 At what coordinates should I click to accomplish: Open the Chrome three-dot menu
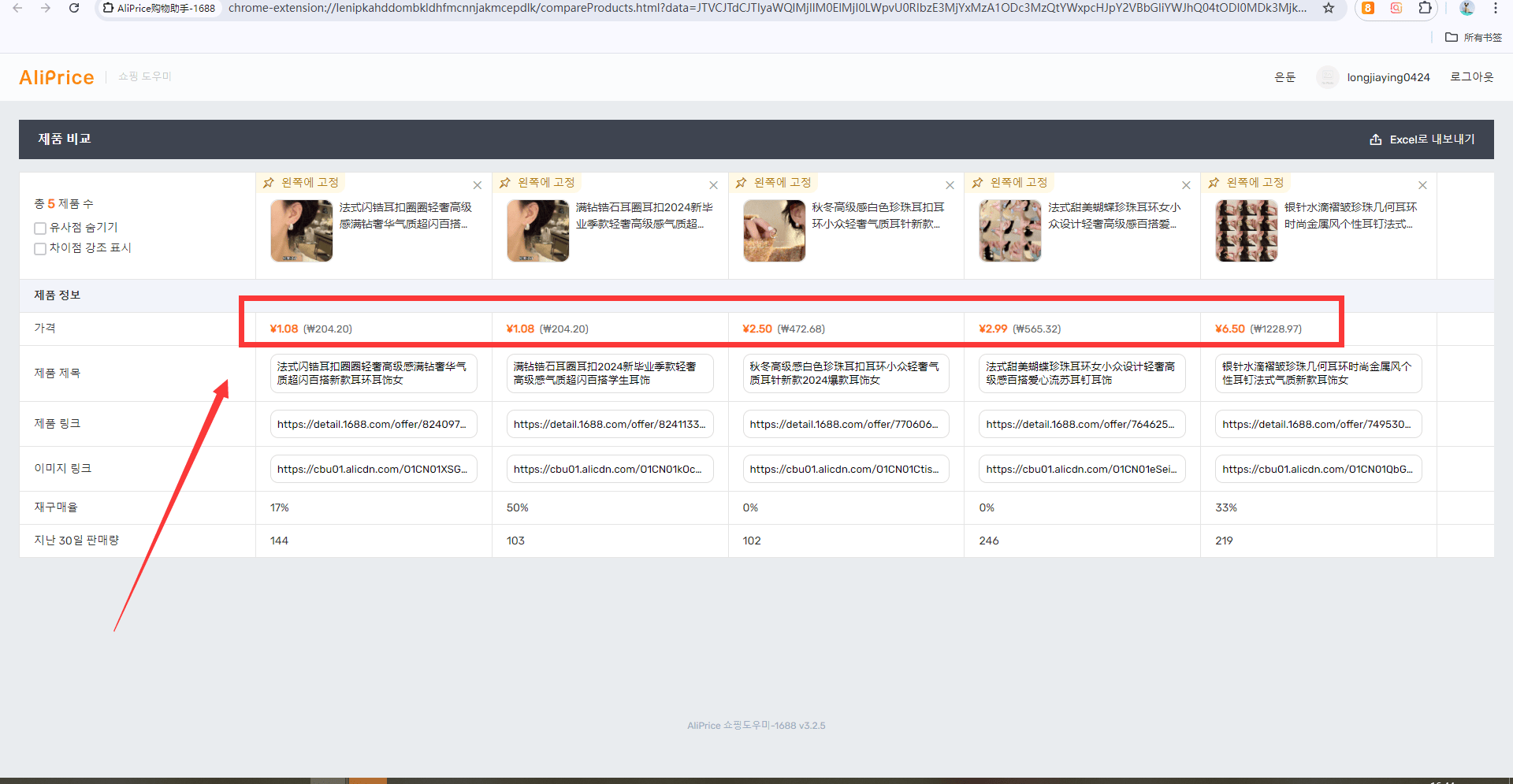tap(1496, 8)
